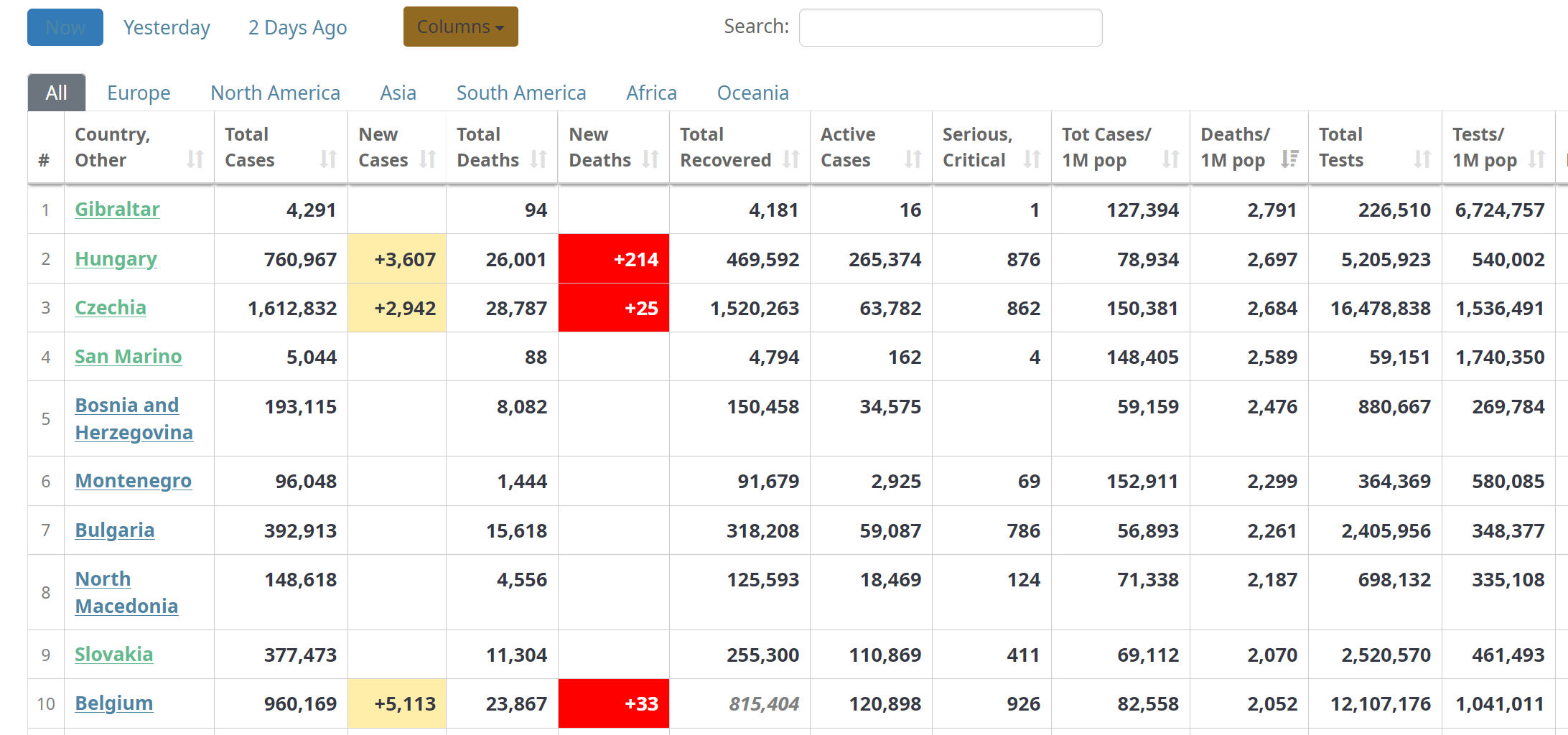1568x735 pixels.
Task: Open the Slovakia country link
Action: click(113, 655)
